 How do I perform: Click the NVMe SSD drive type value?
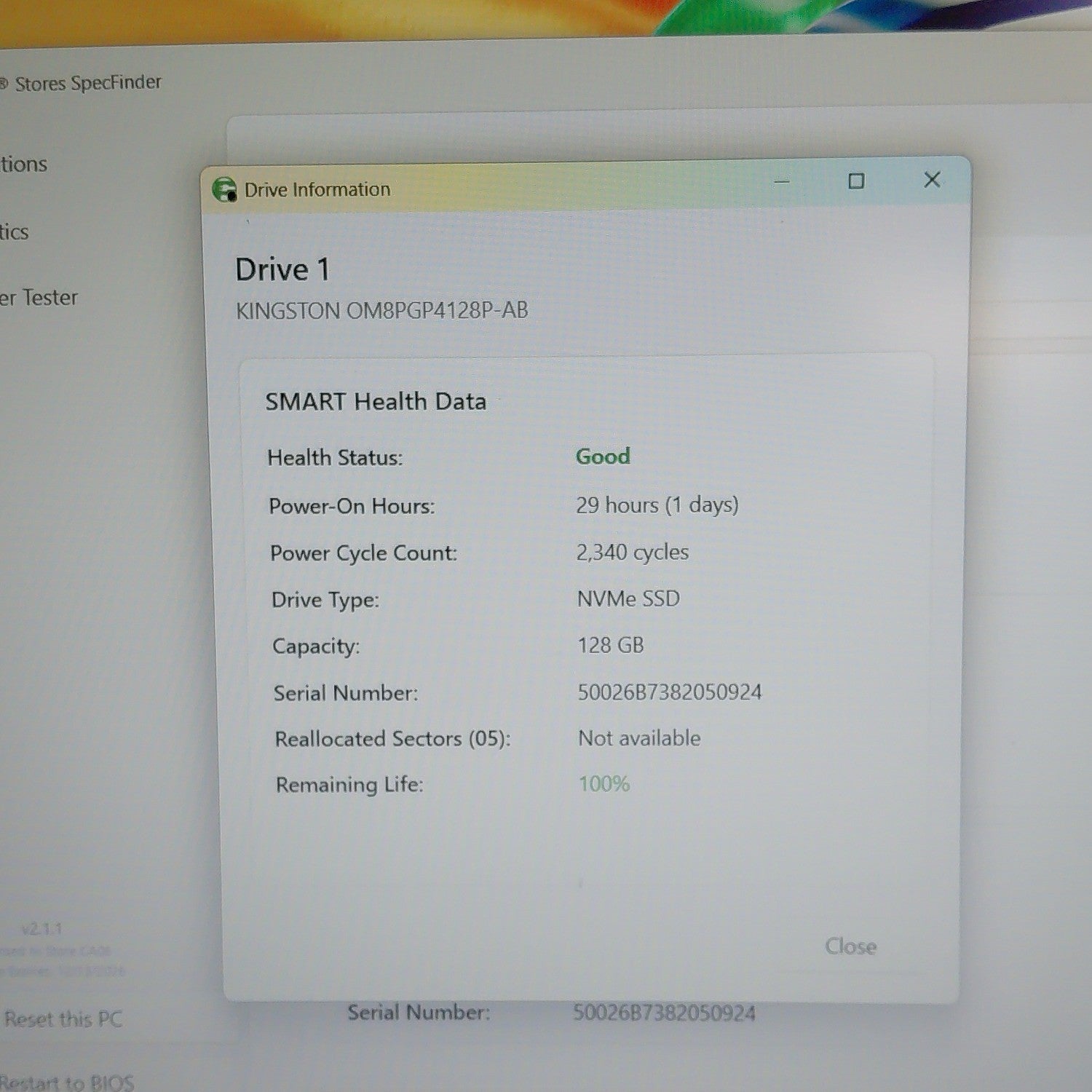628,599
